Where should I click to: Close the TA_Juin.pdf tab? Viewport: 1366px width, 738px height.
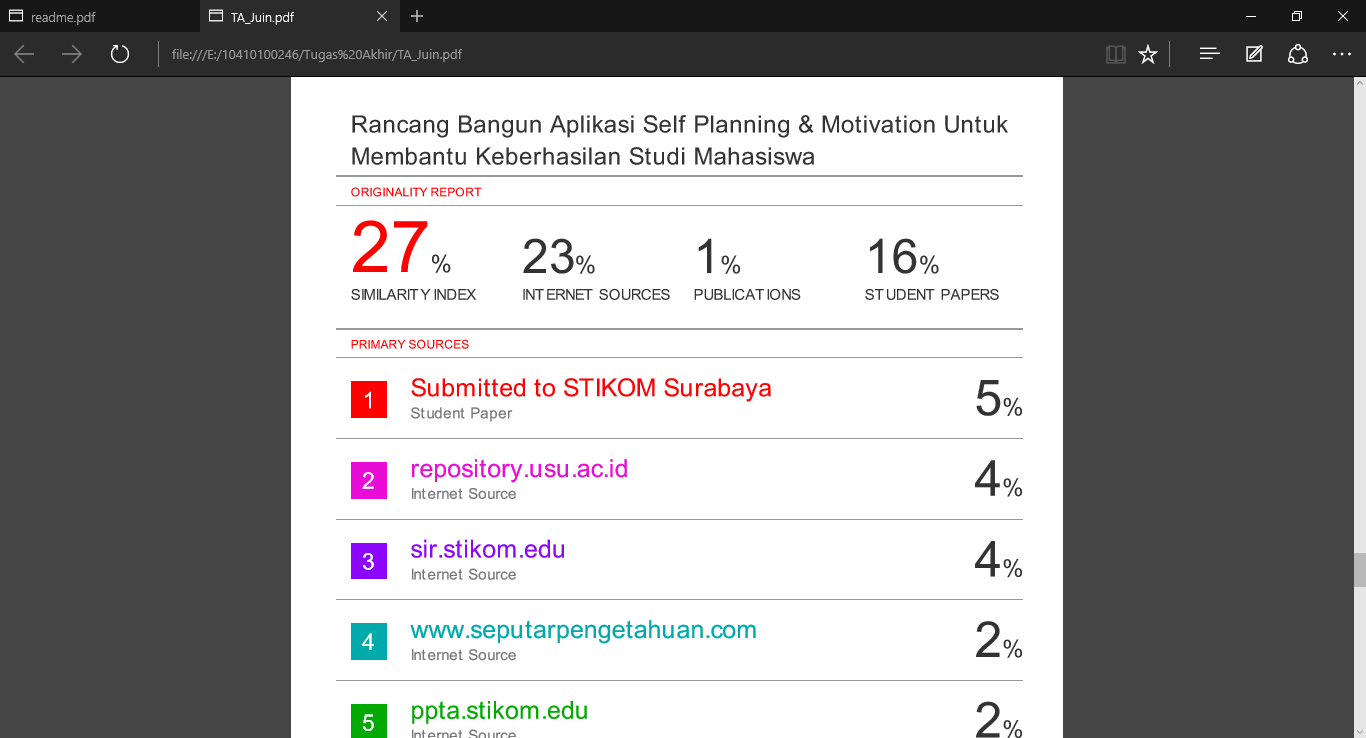(x=381, y=16)
